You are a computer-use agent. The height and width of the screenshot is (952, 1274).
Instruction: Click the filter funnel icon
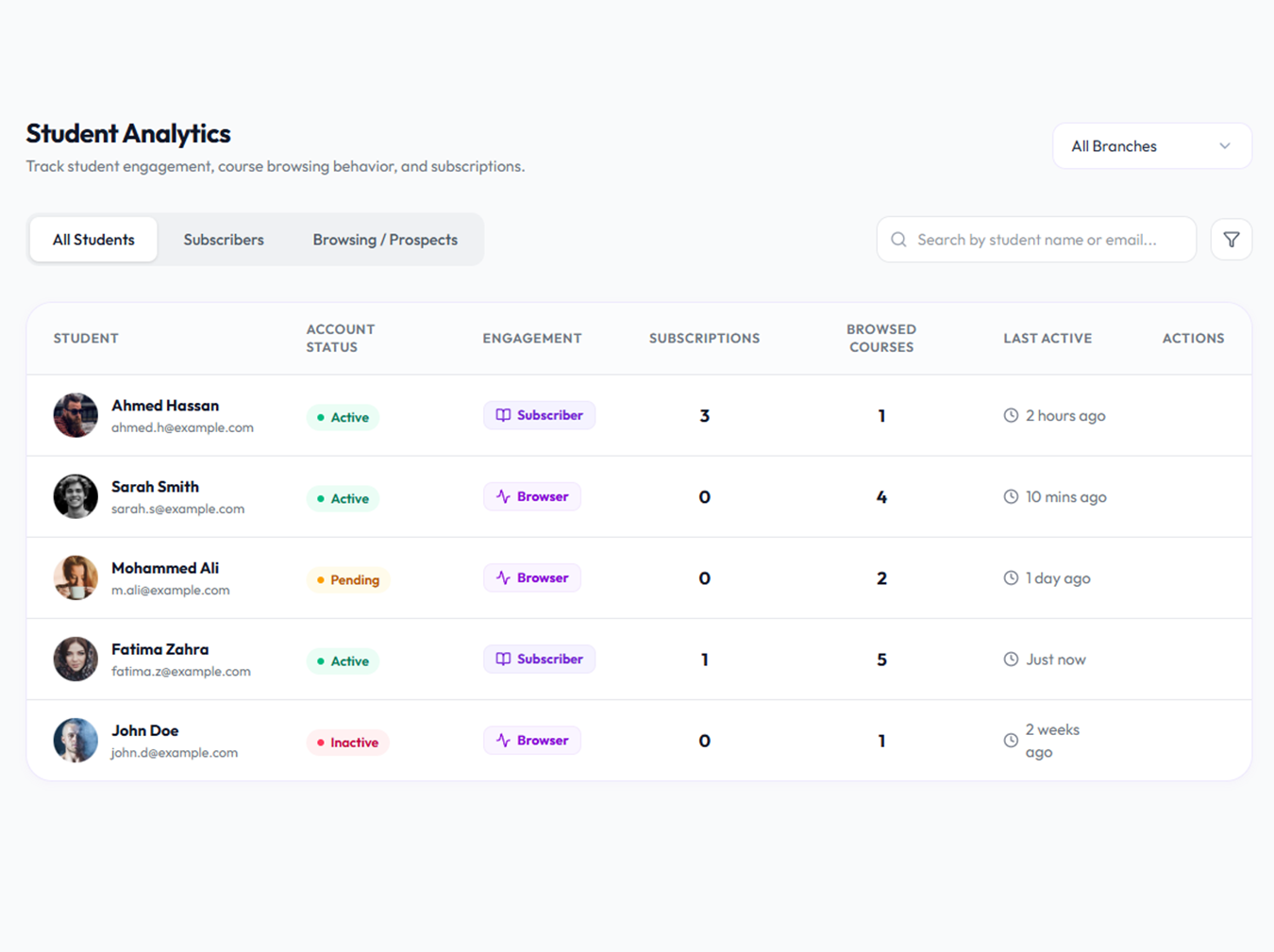(x=1231, y=240)
